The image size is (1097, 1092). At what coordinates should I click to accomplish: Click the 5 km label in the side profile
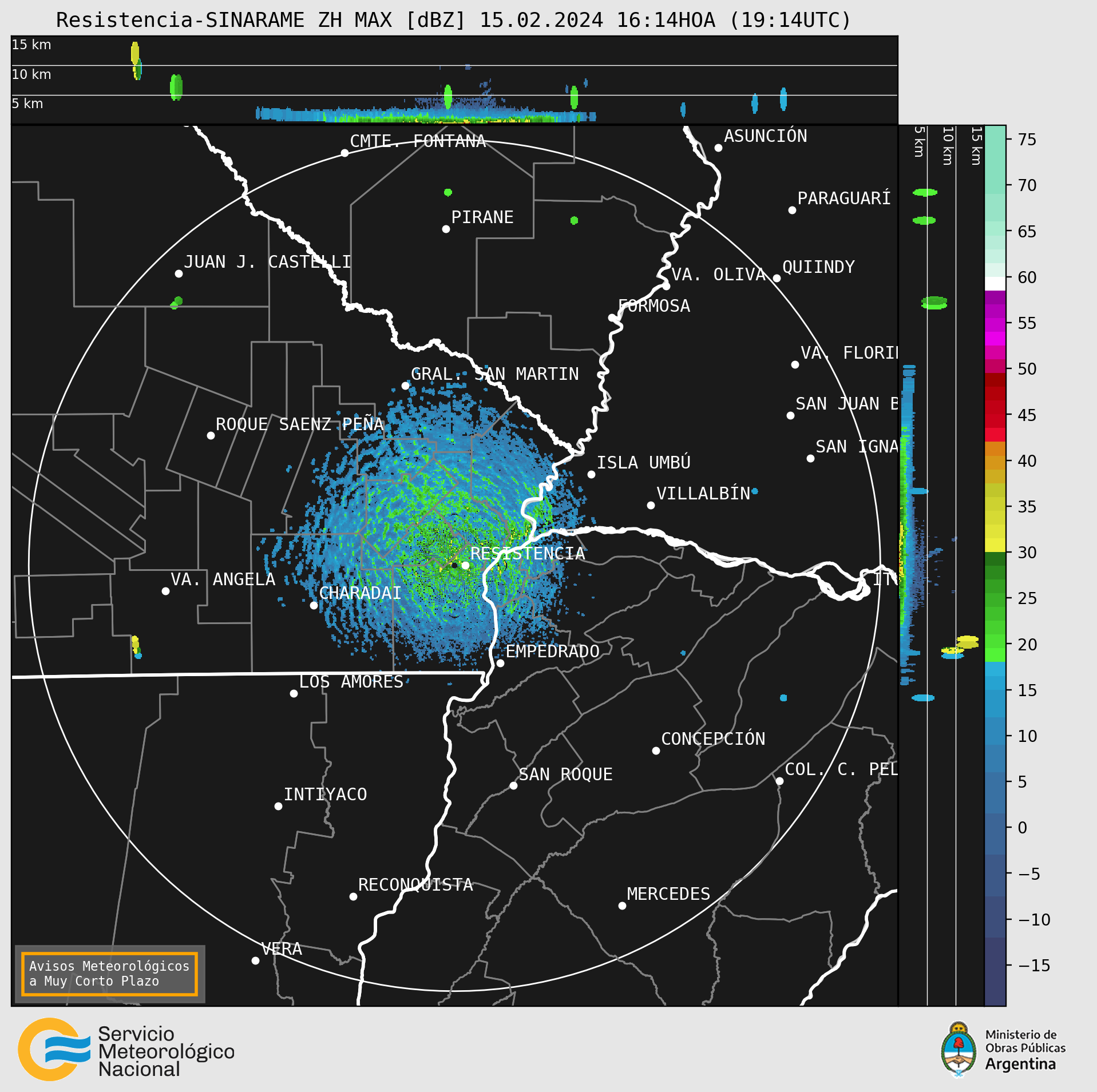click(919, 141)
